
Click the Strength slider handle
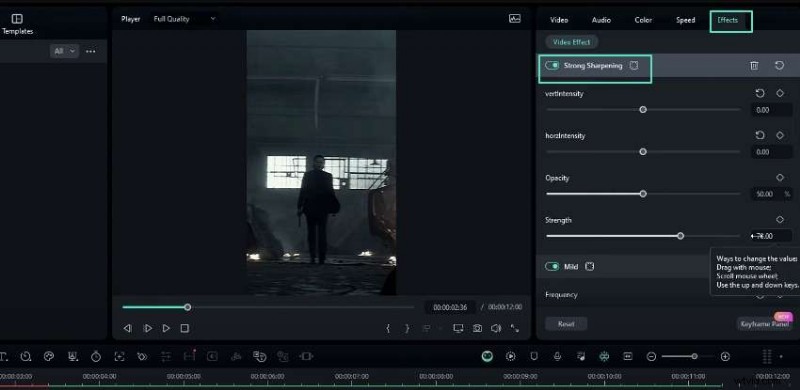(680, 236)
